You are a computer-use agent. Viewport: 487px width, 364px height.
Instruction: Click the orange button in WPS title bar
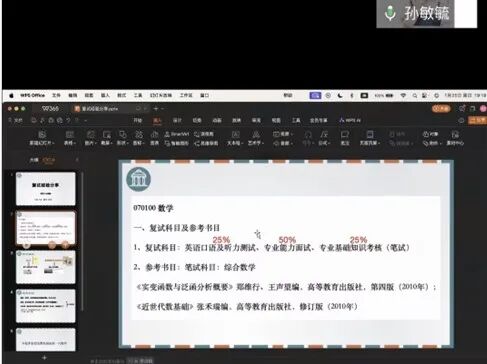[441, 108]
